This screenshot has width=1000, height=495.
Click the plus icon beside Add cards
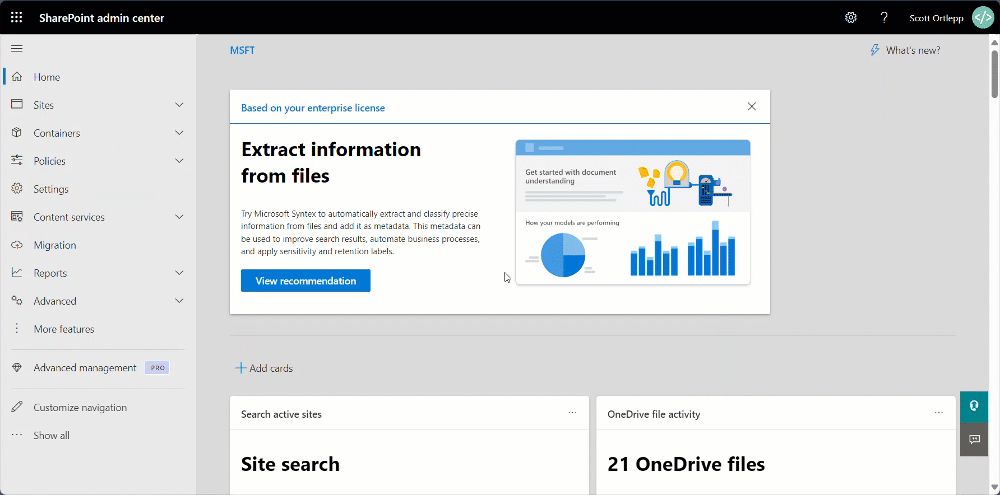(x=240, y=368)
